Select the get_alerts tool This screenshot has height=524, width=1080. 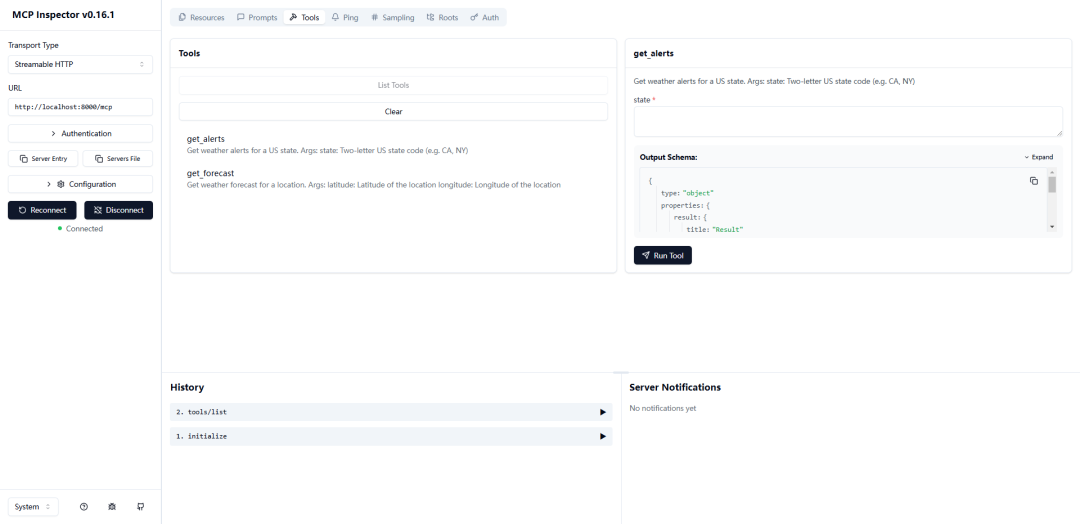pos(393,145)
